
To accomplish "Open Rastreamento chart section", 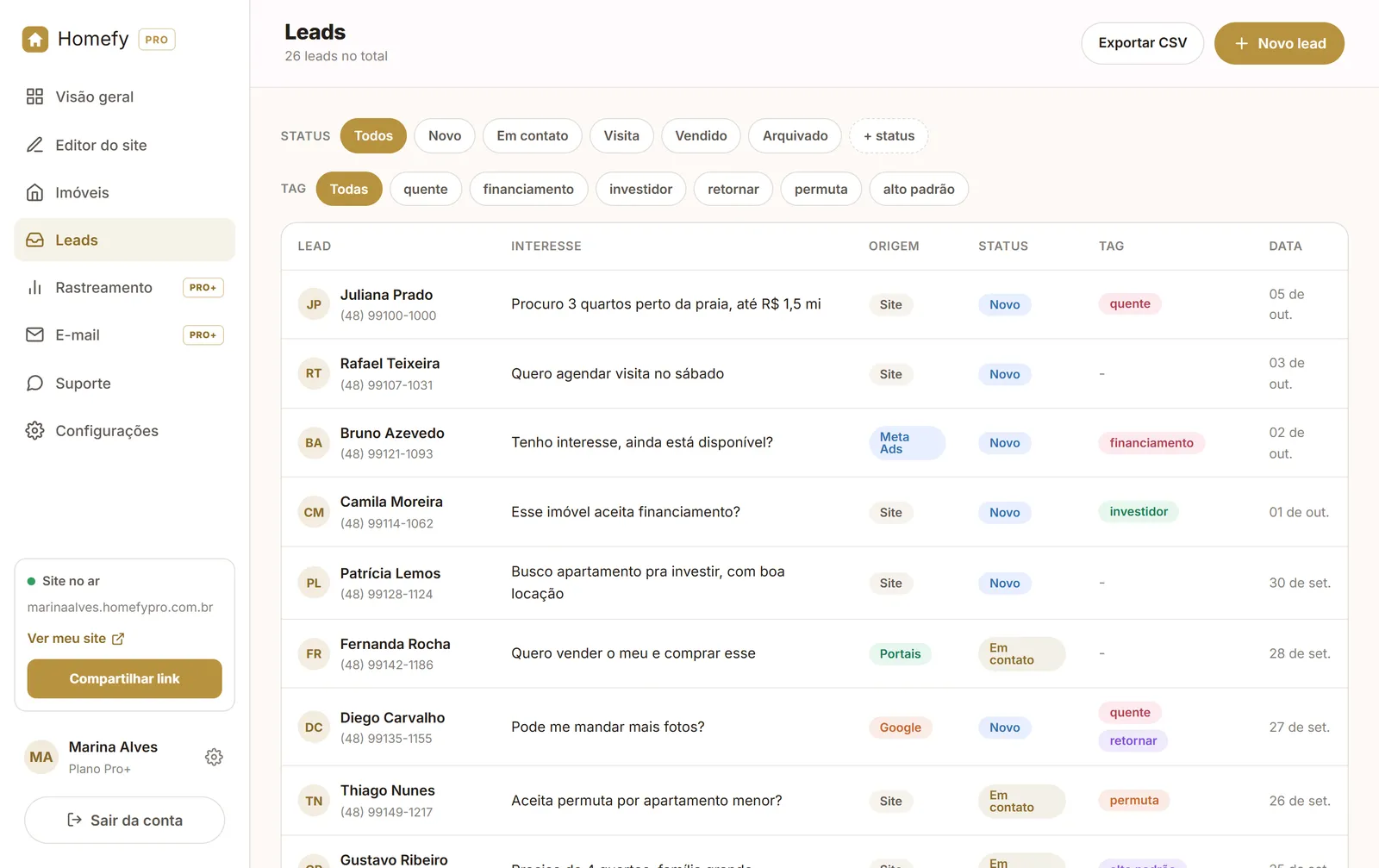I will point(124,287).
